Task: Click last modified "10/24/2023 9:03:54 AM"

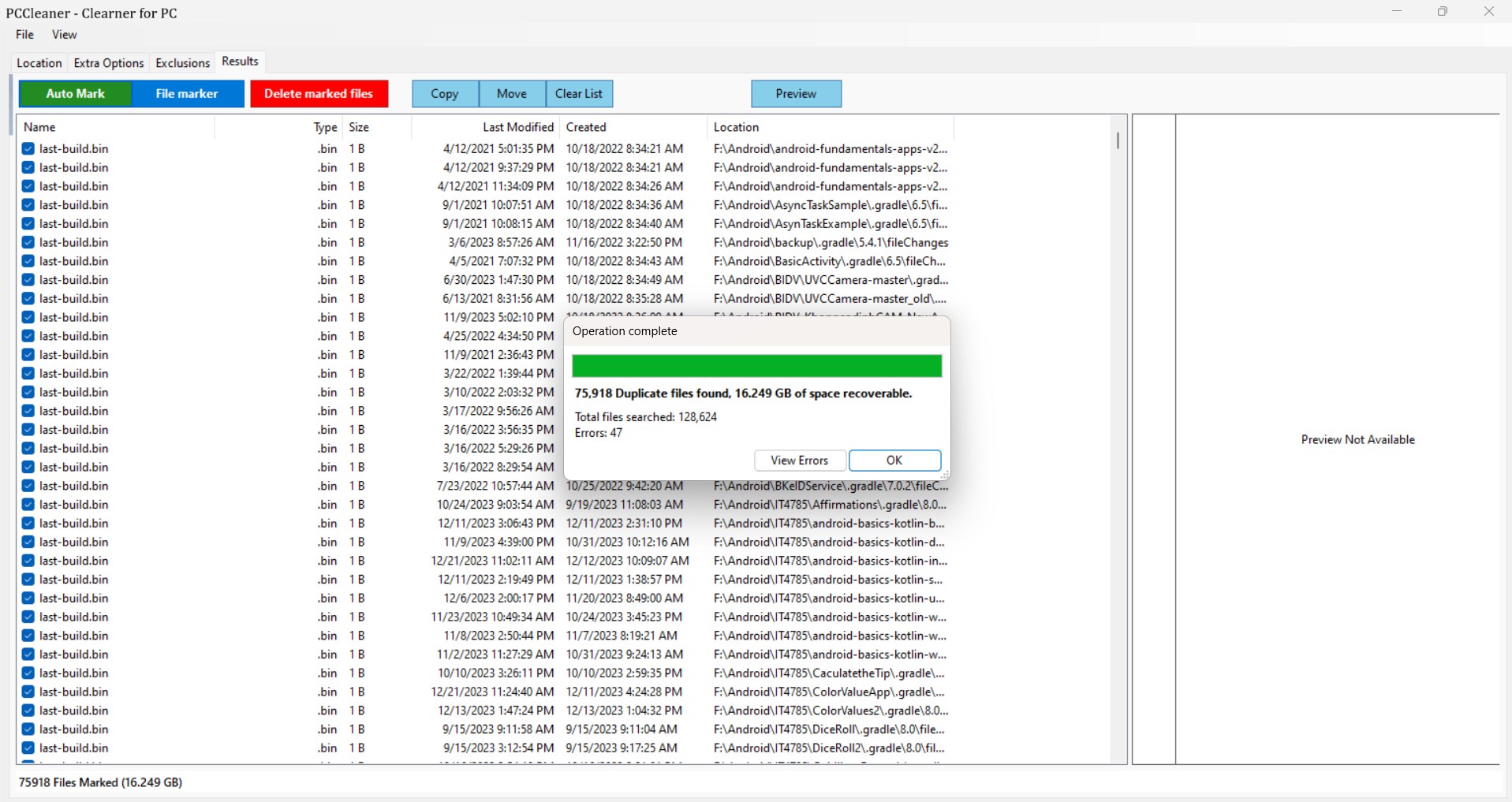Action: [x=495, y=505]
